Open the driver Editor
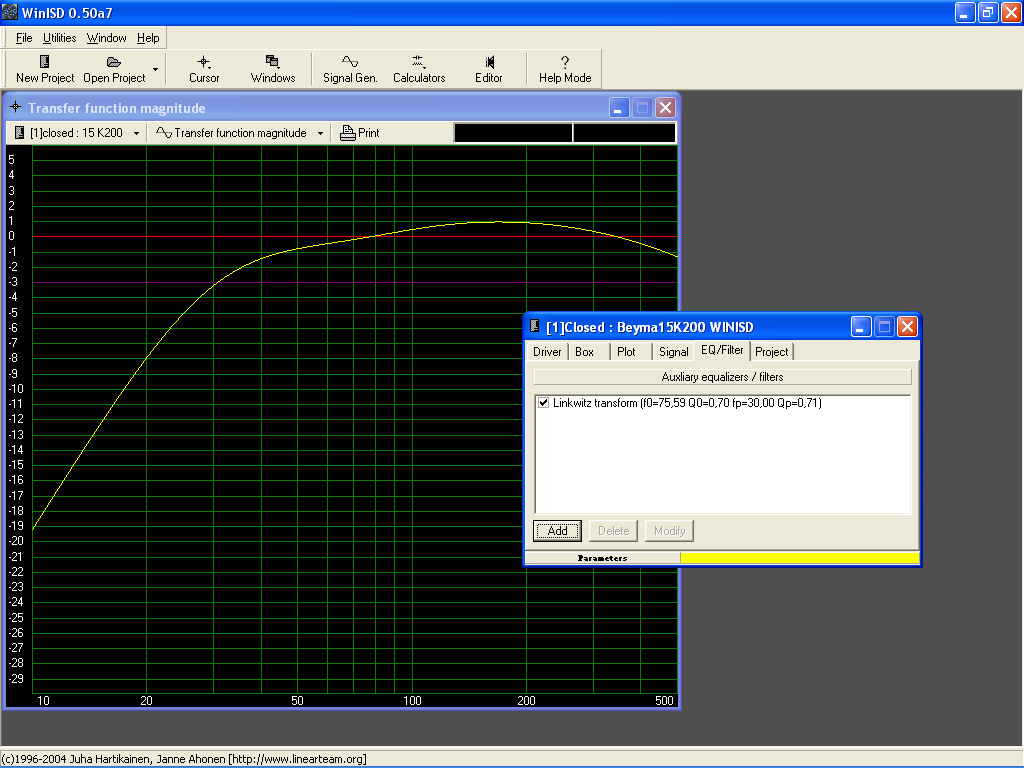This screenshot has height=768, width=1024. pos(488,68)
